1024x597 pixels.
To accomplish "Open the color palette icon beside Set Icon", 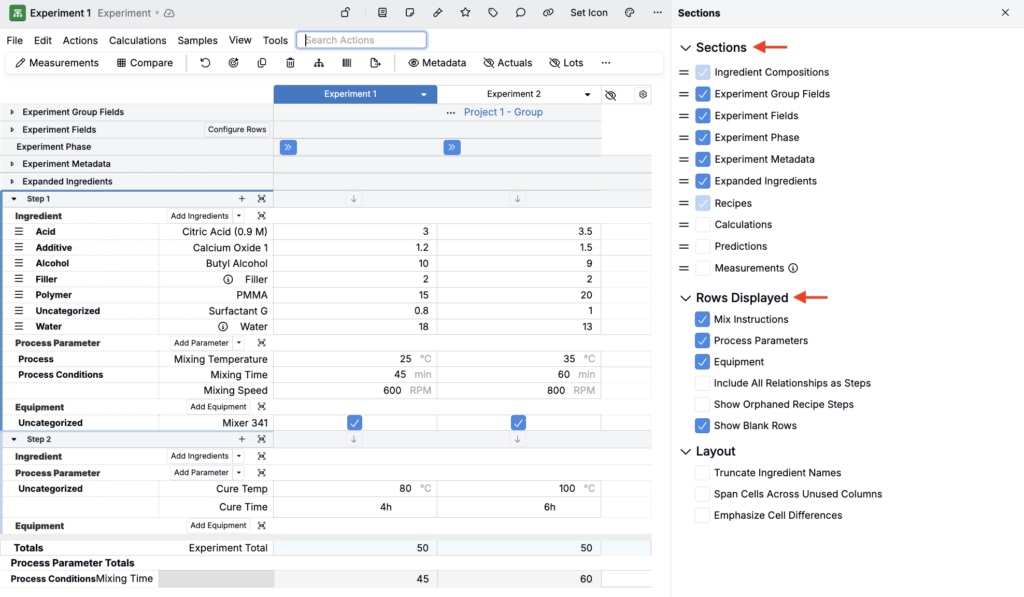I will (629, 13).
